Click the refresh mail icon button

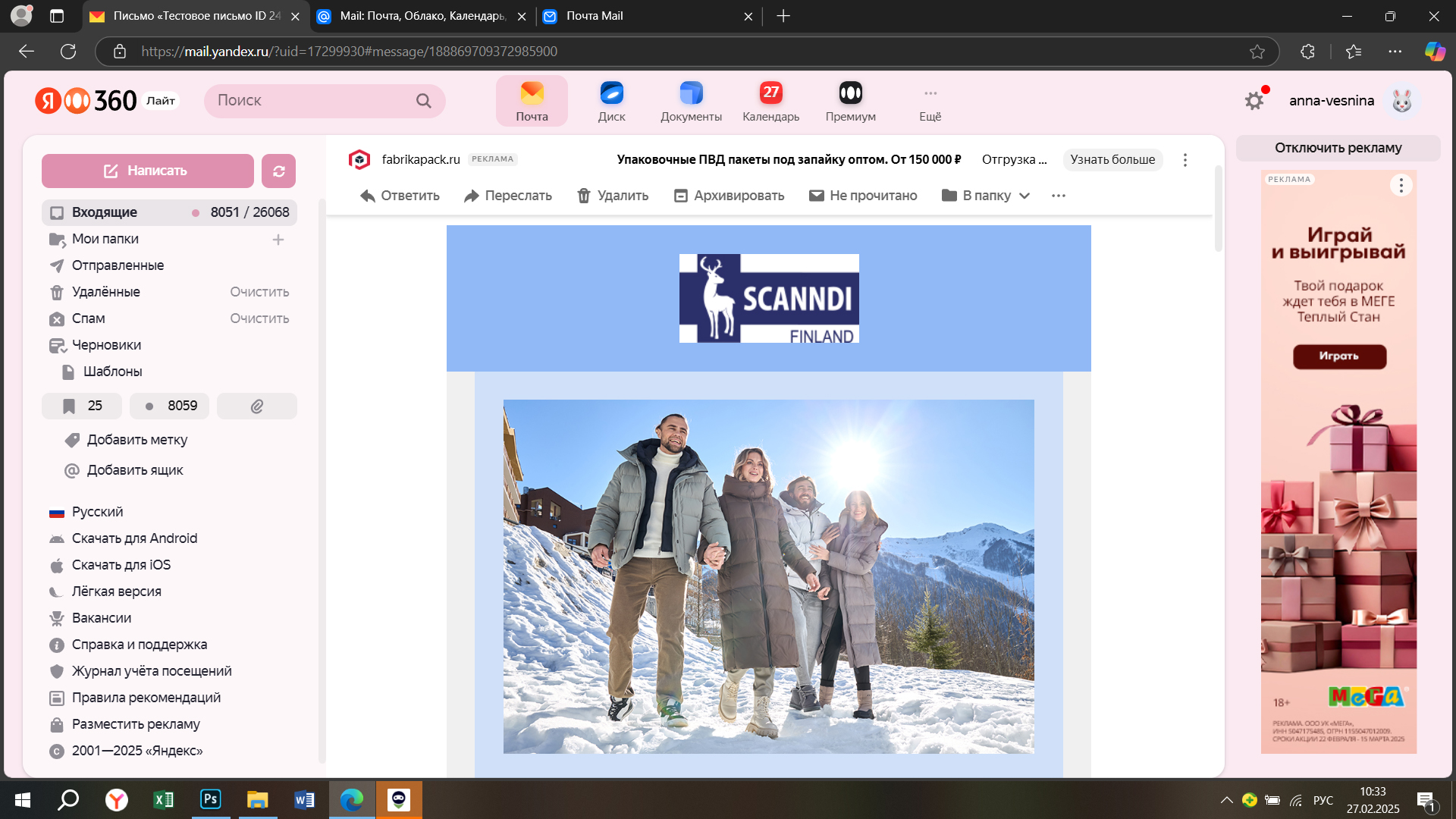(x=278, y=171)
